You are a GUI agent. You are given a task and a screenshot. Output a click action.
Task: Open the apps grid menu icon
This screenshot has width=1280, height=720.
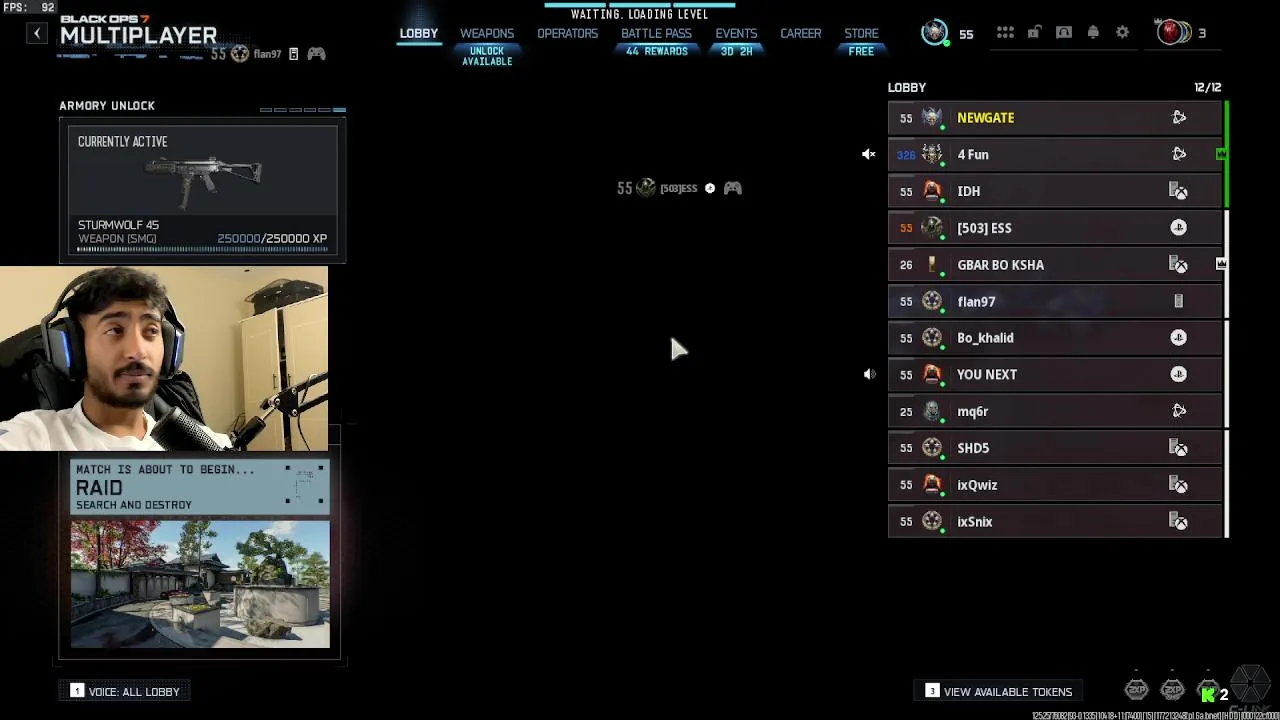[x=1005, y=33]
